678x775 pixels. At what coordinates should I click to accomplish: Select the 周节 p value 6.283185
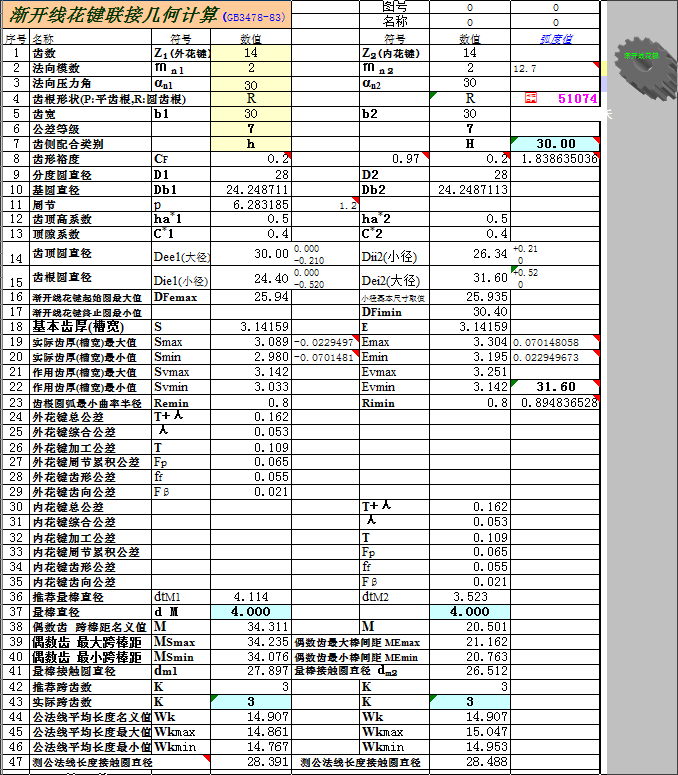[251, 205]
